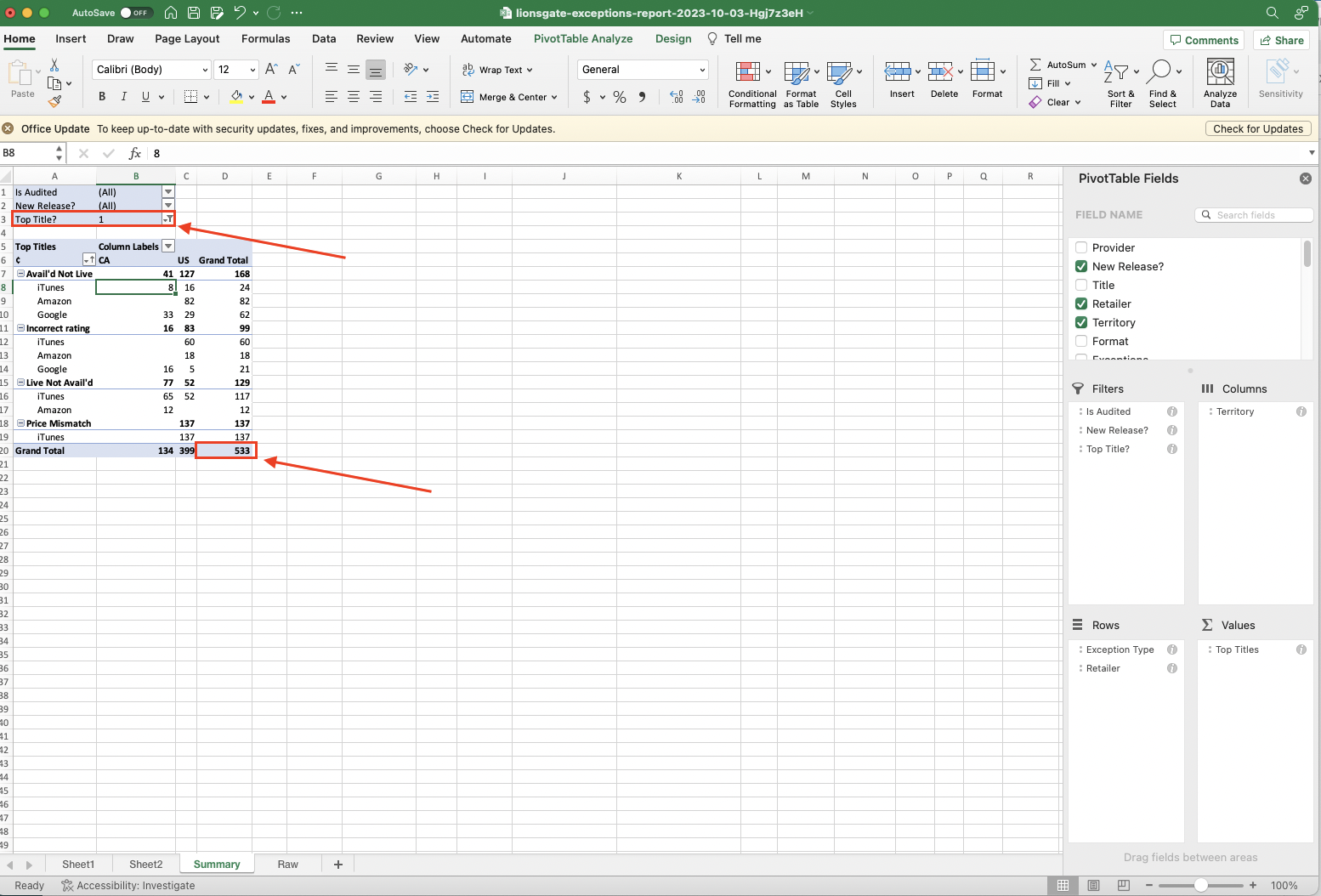Collapse the Incorrect rating group
The width and height of the screenshot is (1321, 896).
21,328
